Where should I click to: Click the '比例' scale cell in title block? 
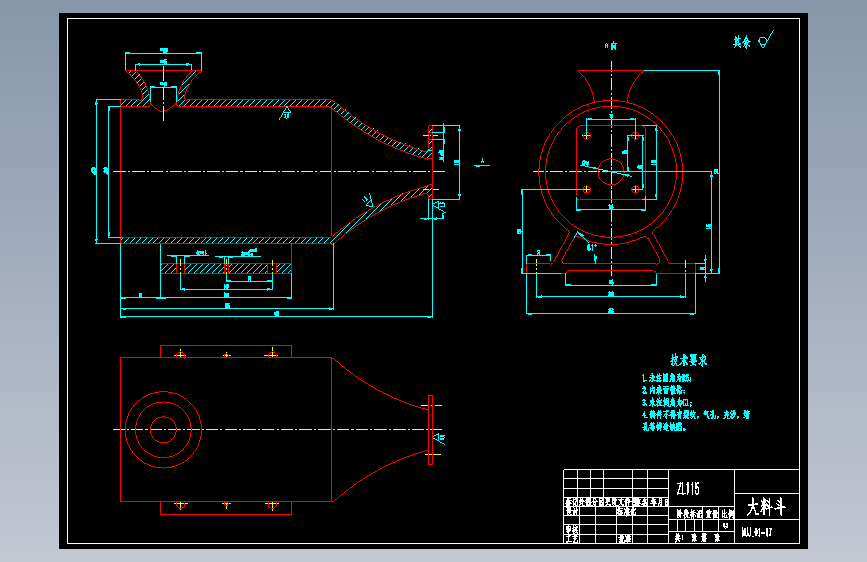728,514
